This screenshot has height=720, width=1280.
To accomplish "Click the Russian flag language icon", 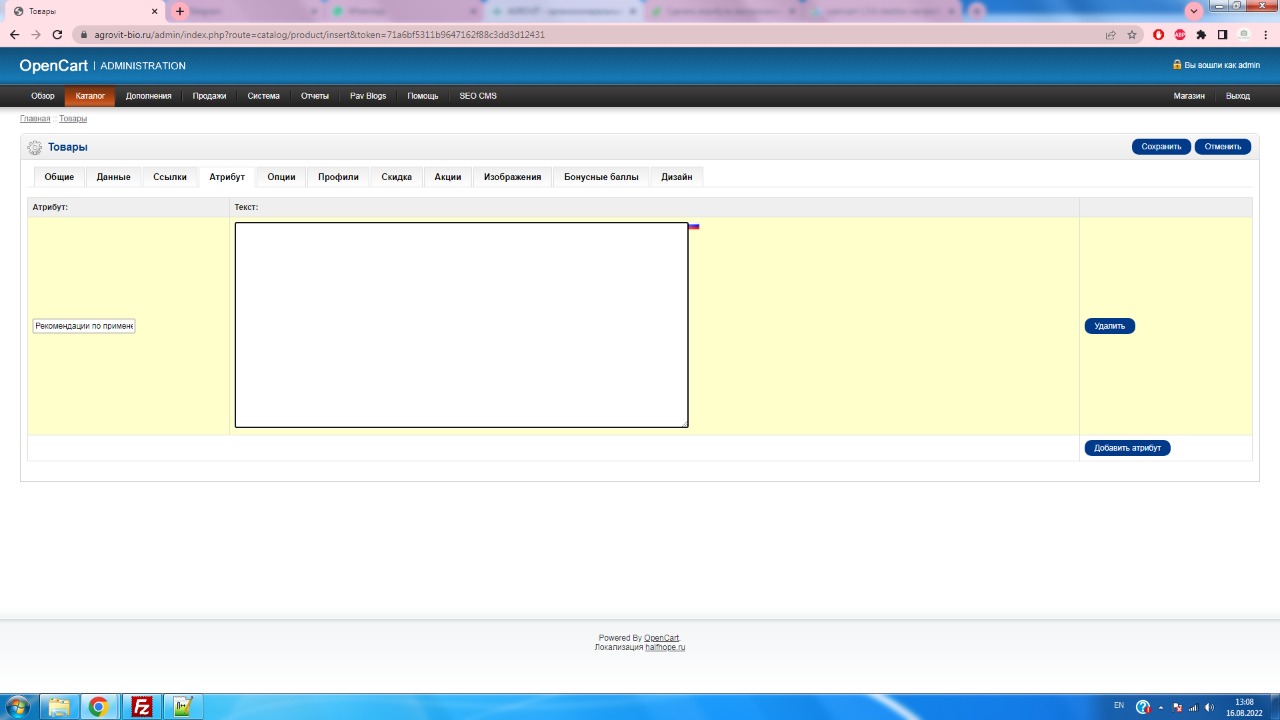I will point(693,227).
